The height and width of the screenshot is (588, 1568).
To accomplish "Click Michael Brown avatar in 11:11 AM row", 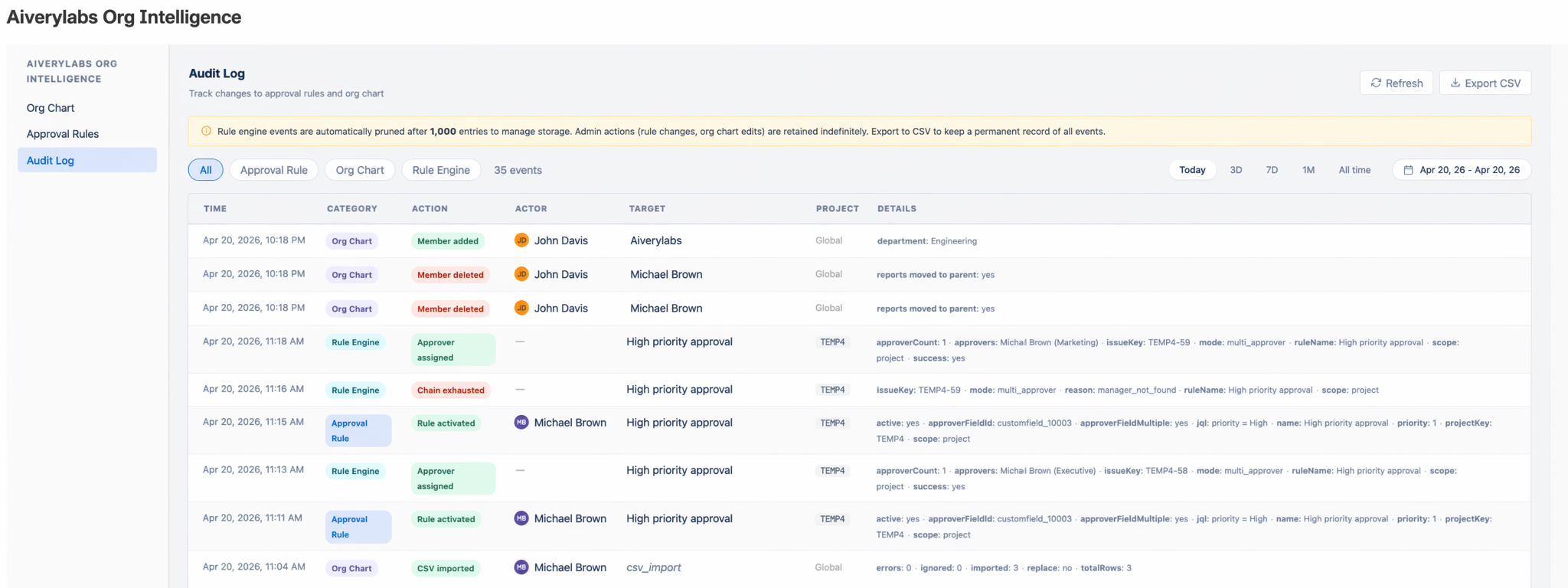I will (521, 518).
